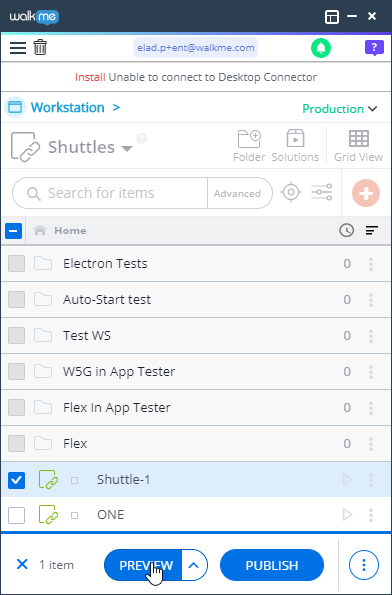The width and height of the screenshot is (392, 595).
Task: Open the Test WS folder
Action: tap(87, 336)
